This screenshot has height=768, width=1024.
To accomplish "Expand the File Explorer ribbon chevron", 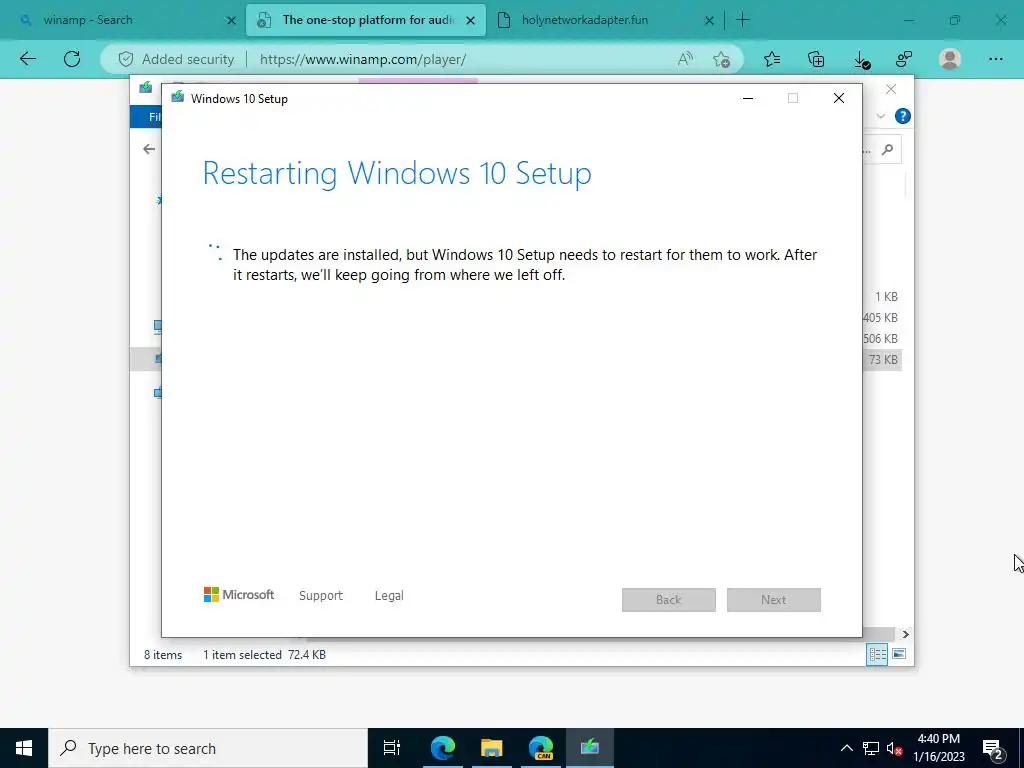I will pos(880,116).
